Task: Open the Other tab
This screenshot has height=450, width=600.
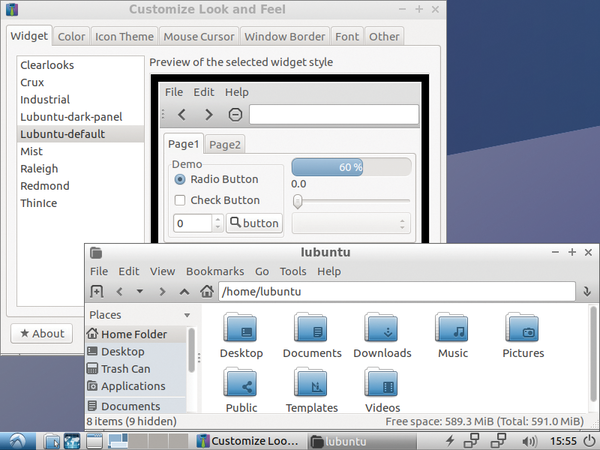Action: pos(384,36)
